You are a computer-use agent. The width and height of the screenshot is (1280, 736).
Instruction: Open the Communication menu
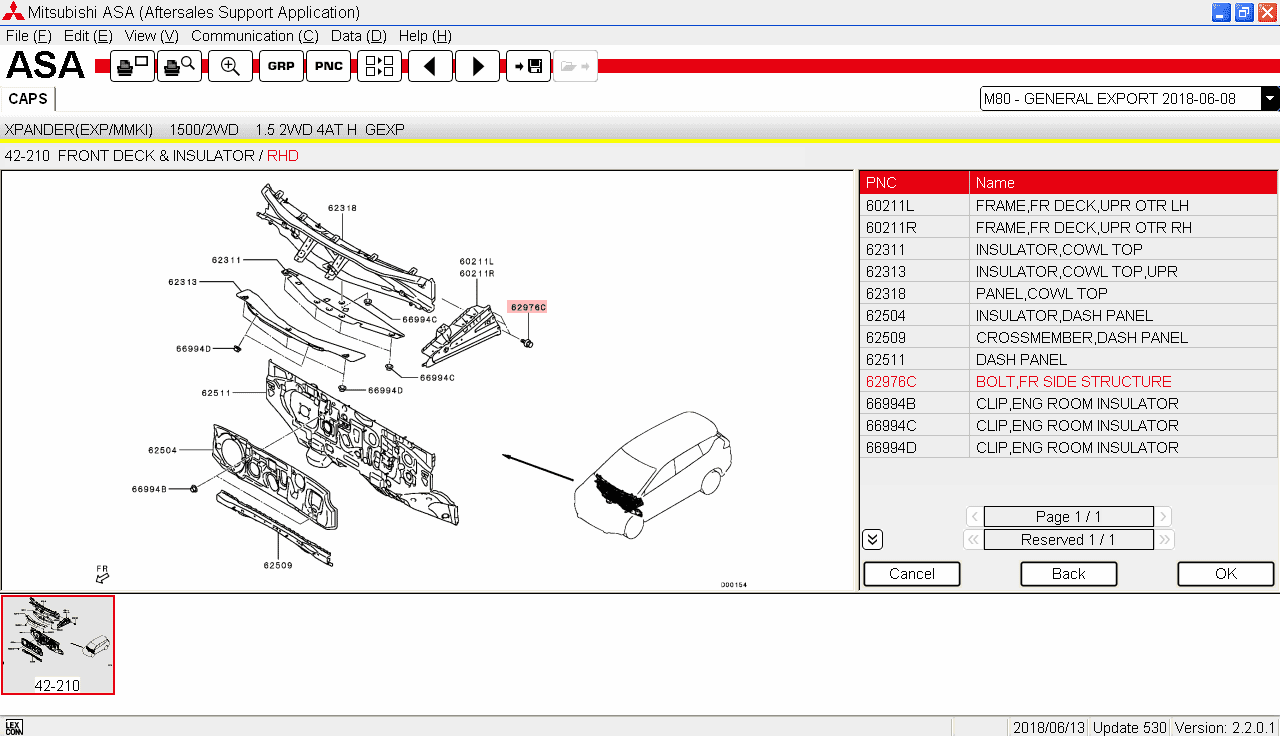[255, 36]
